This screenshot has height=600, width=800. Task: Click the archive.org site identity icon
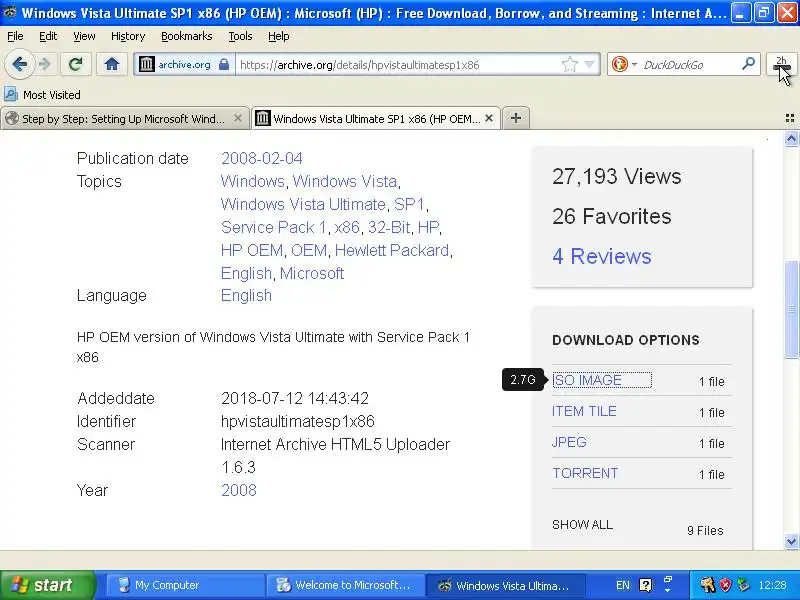pos(146,64)
